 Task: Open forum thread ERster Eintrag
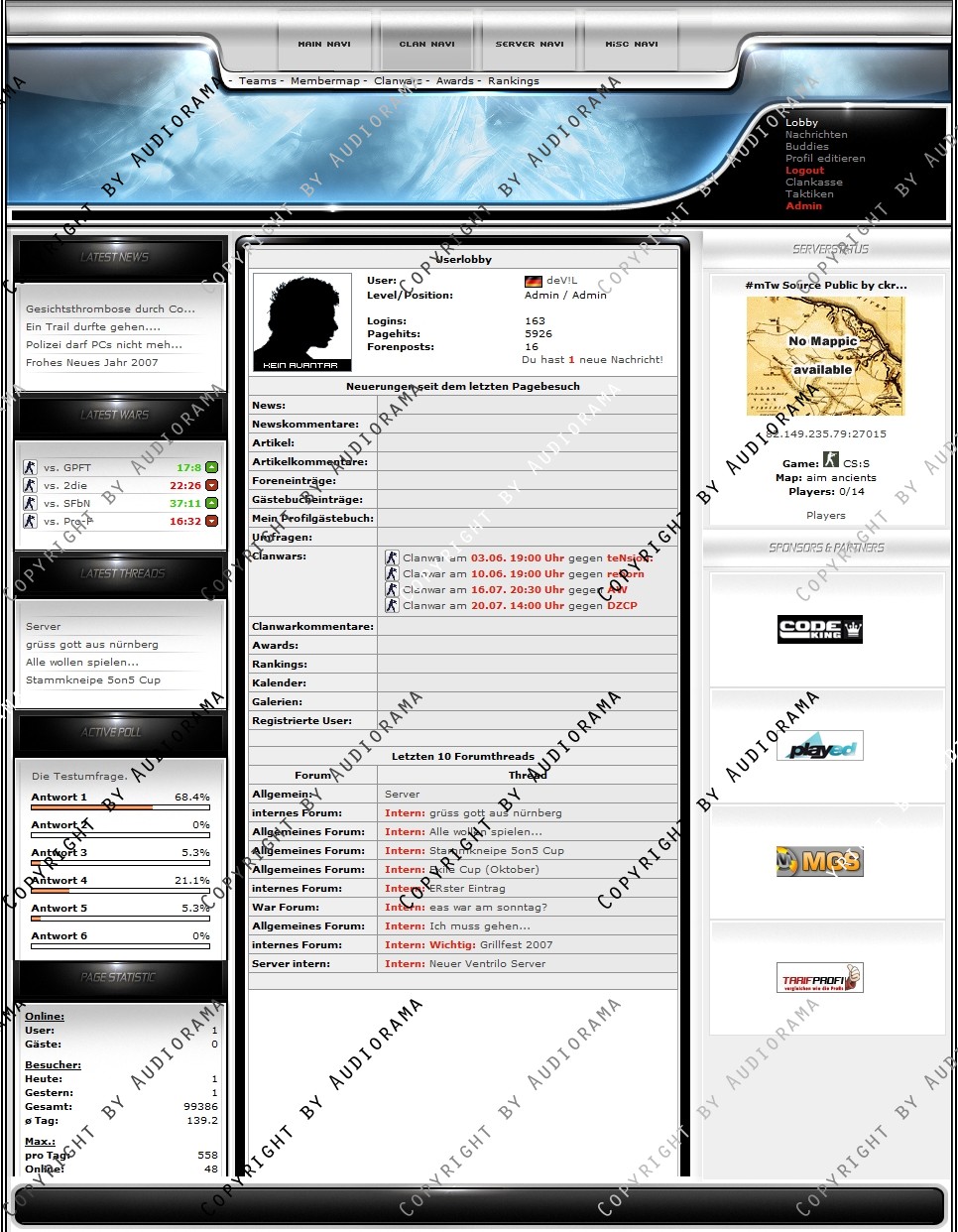[467, 889]
